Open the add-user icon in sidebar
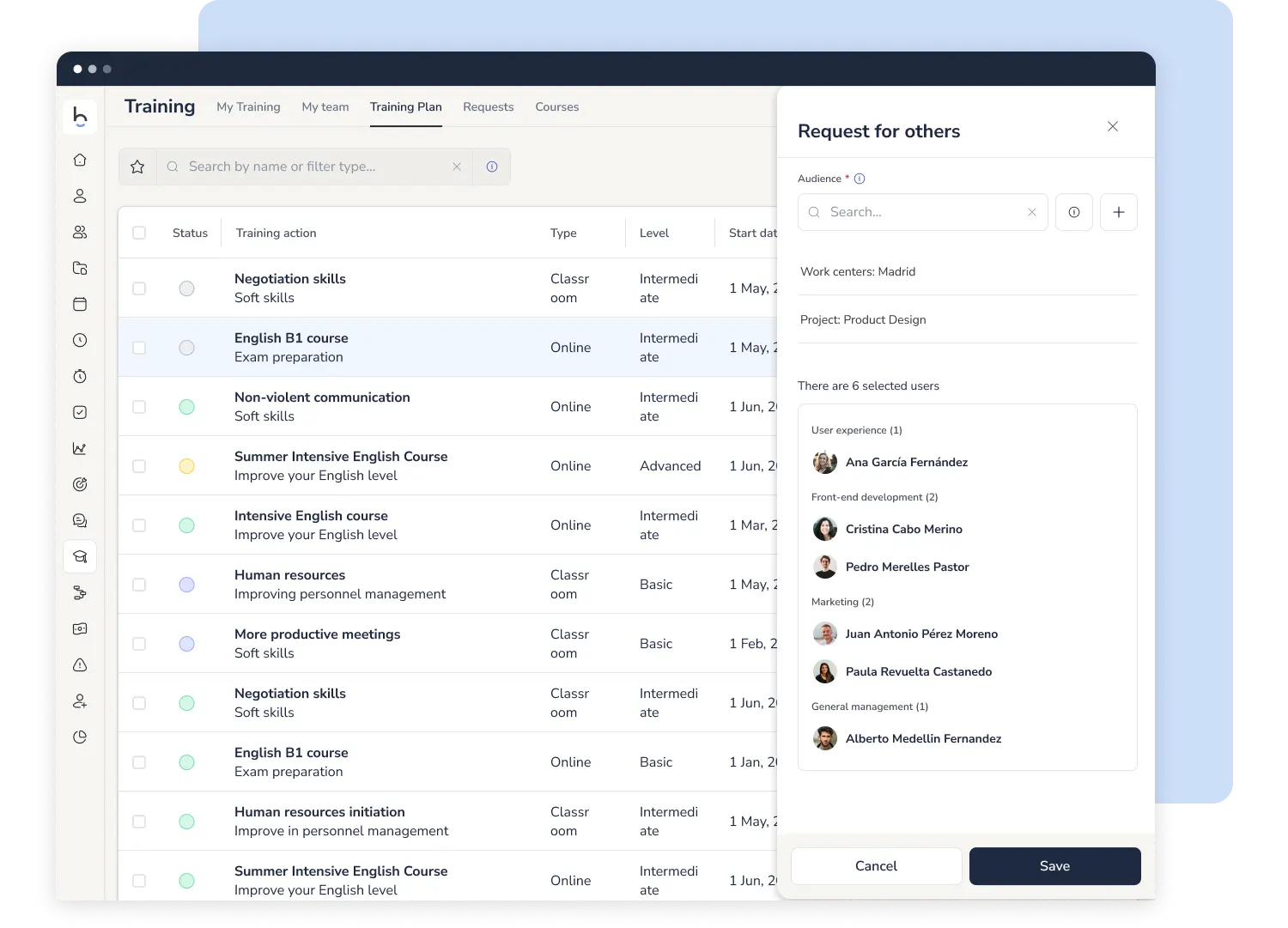This screenshot has width=1288, height=928. [80, 701]
